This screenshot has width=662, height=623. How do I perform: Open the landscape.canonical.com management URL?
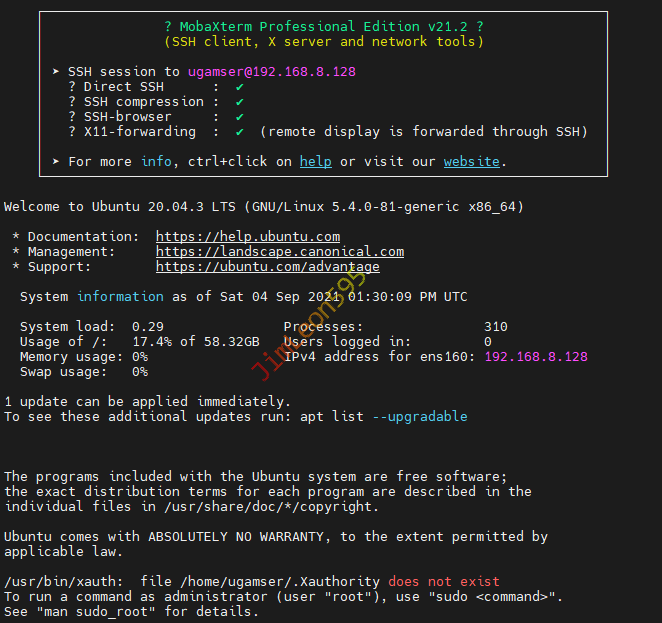[x=280, y=252]
